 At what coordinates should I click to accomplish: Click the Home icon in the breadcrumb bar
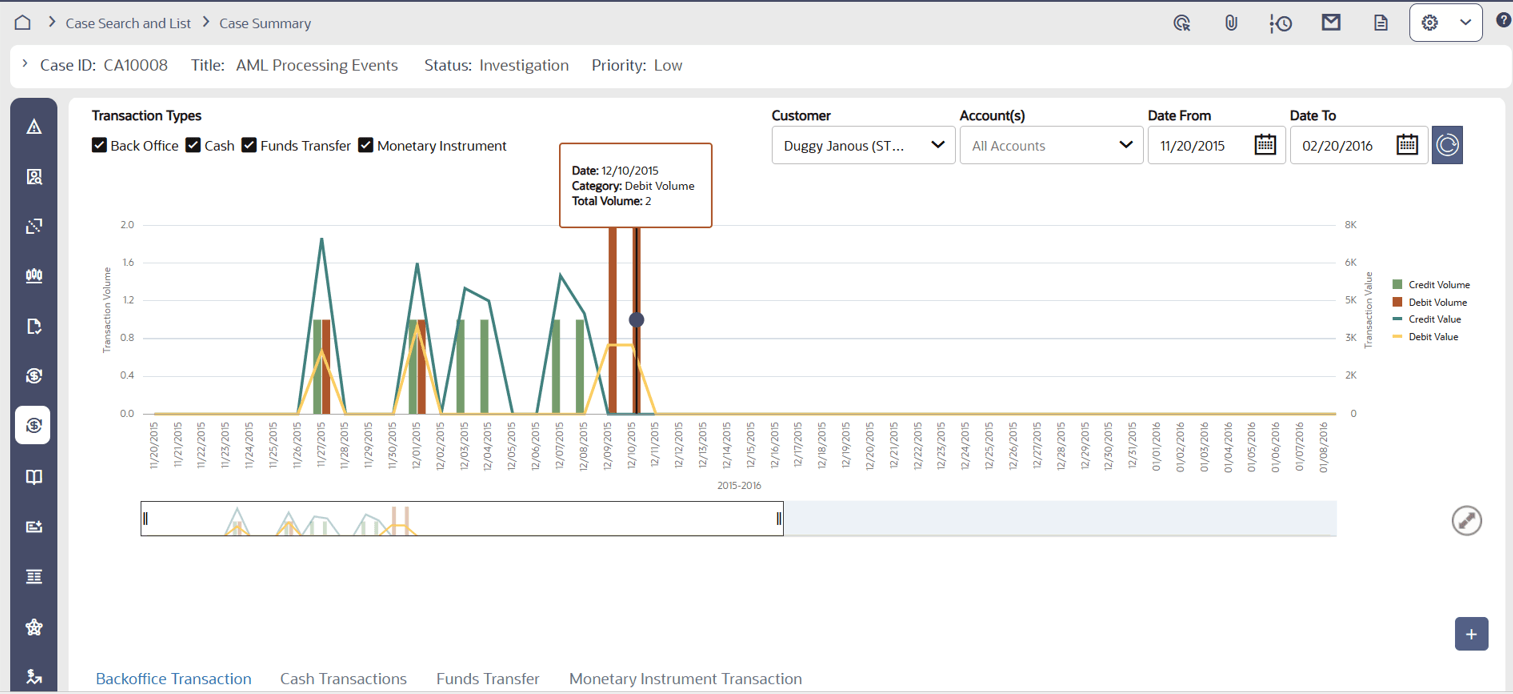pyautogui.click(x=22, y=20)
